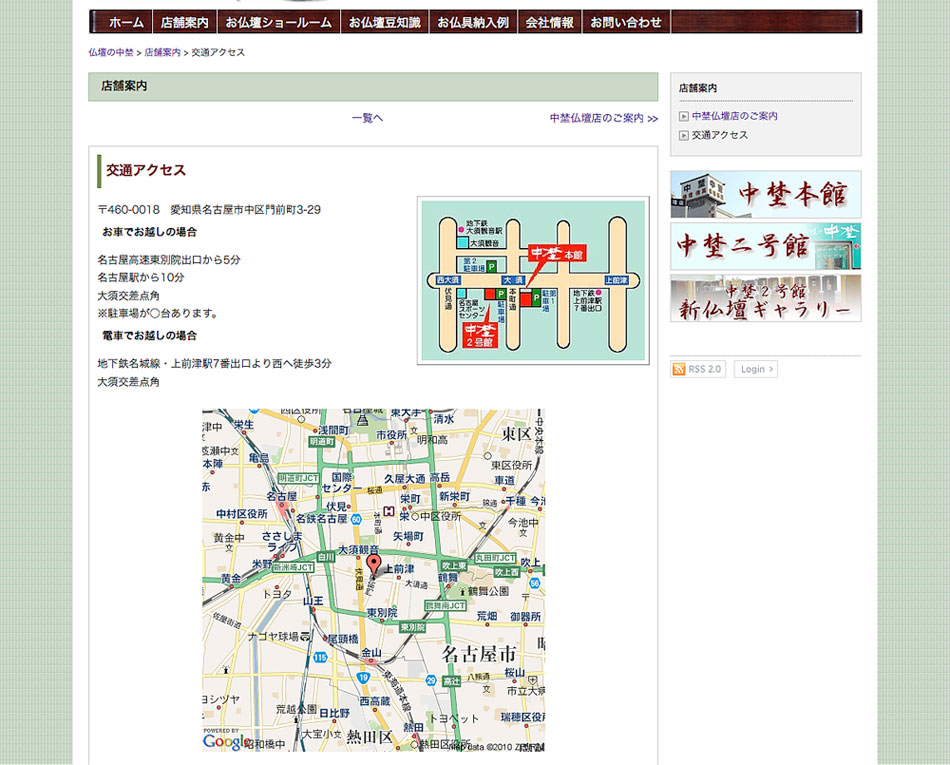Click the Google logo on the map
The height and width of the screenshot is (765, 950).
pos(223,741)
